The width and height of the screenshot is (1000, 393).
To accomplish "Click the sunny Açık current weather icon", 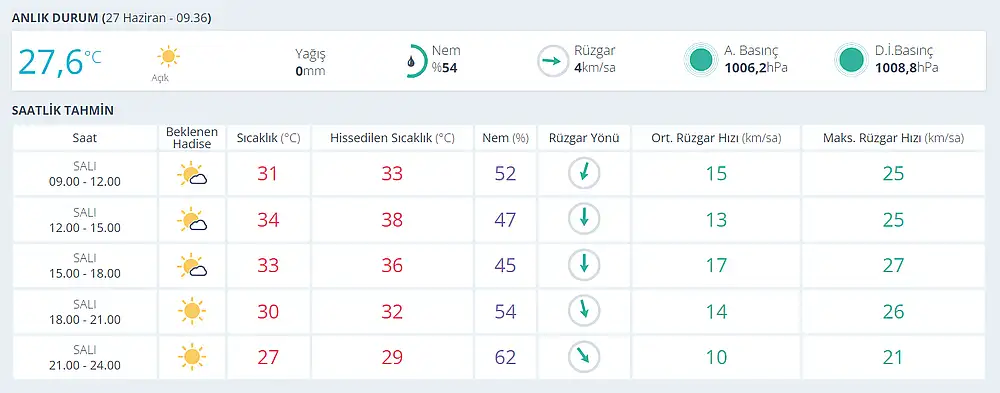I will pos(168,57).
